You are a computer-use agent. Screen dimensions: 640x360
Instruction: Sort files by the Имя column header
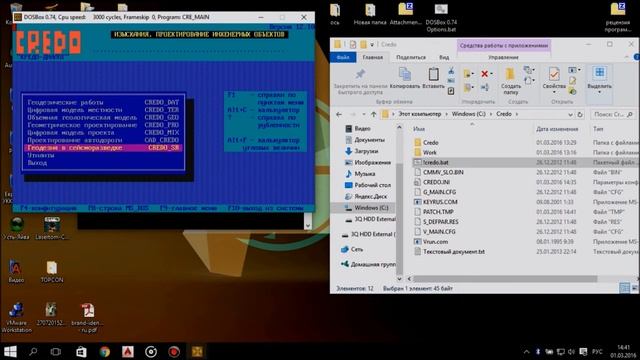(x=419, y=129)
